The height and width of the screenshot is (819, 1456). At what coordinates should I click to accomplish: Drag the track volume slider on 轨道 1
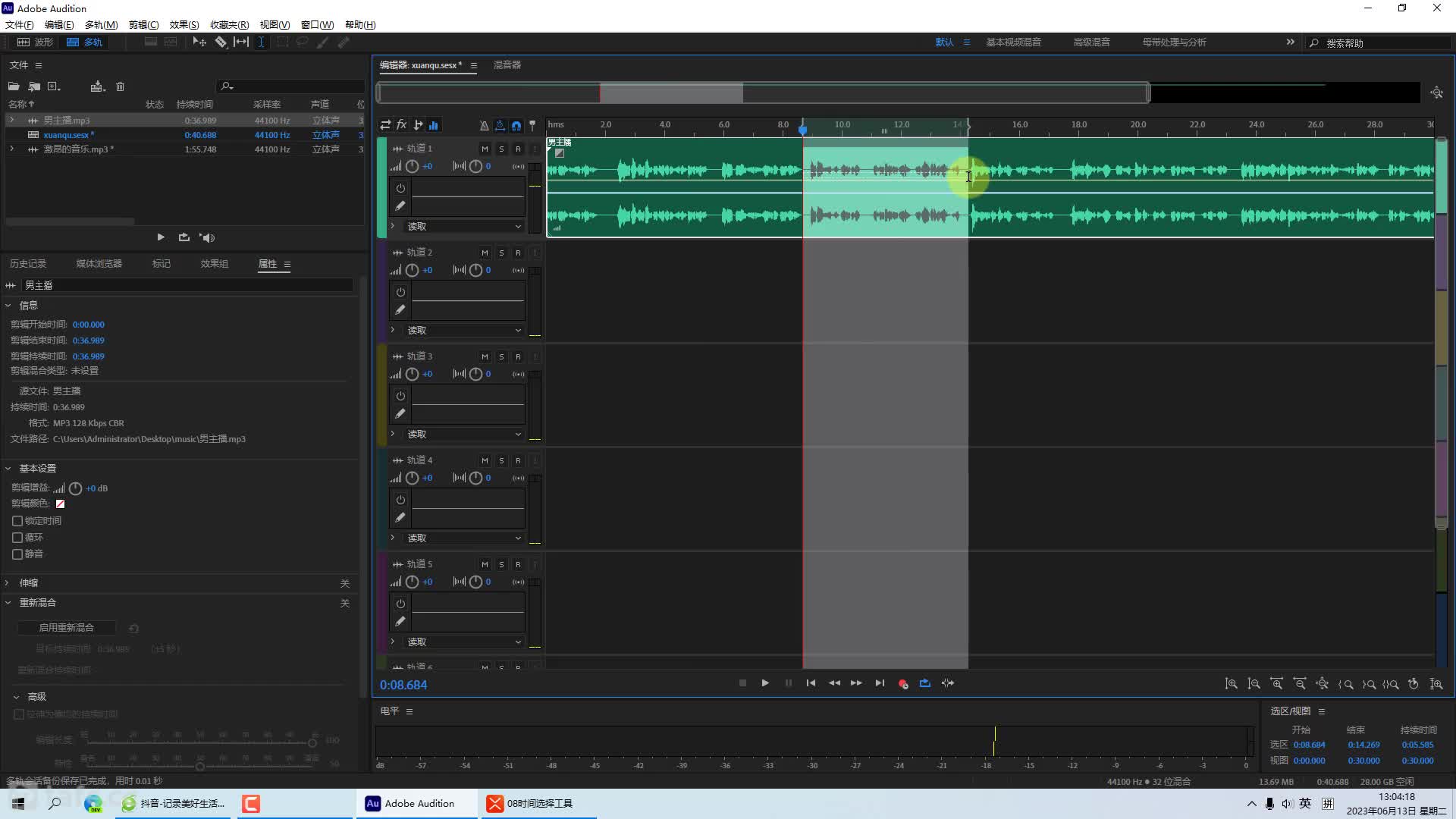click(x=412, y=166)
